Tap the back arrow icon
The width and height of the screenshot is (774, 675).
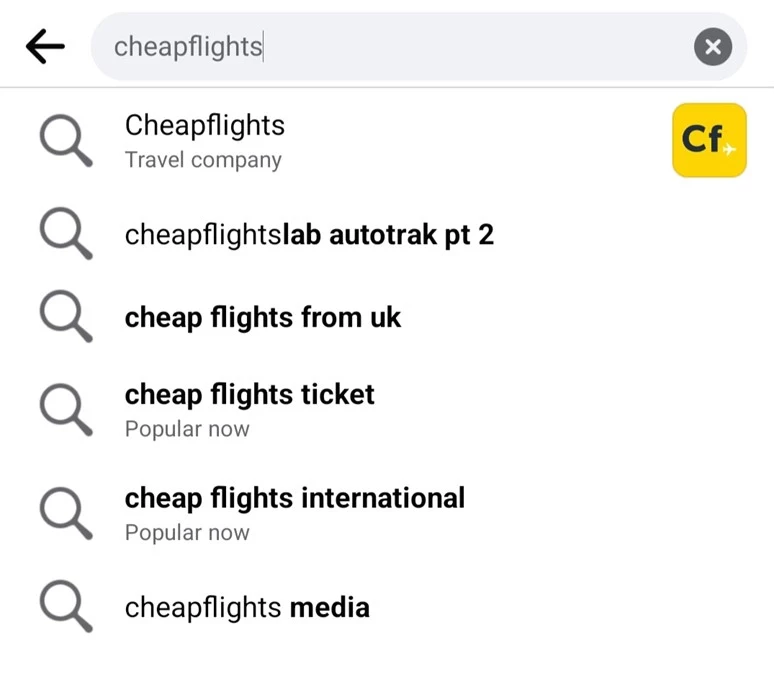click(x=45, y=46)
